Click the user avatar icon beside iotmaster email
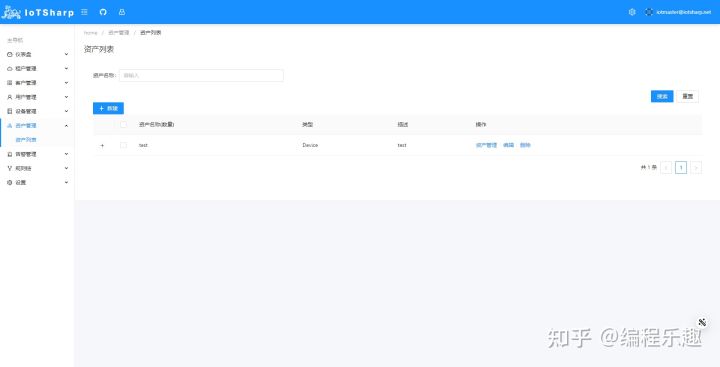The image size is (720, 367). pos(648,12)
